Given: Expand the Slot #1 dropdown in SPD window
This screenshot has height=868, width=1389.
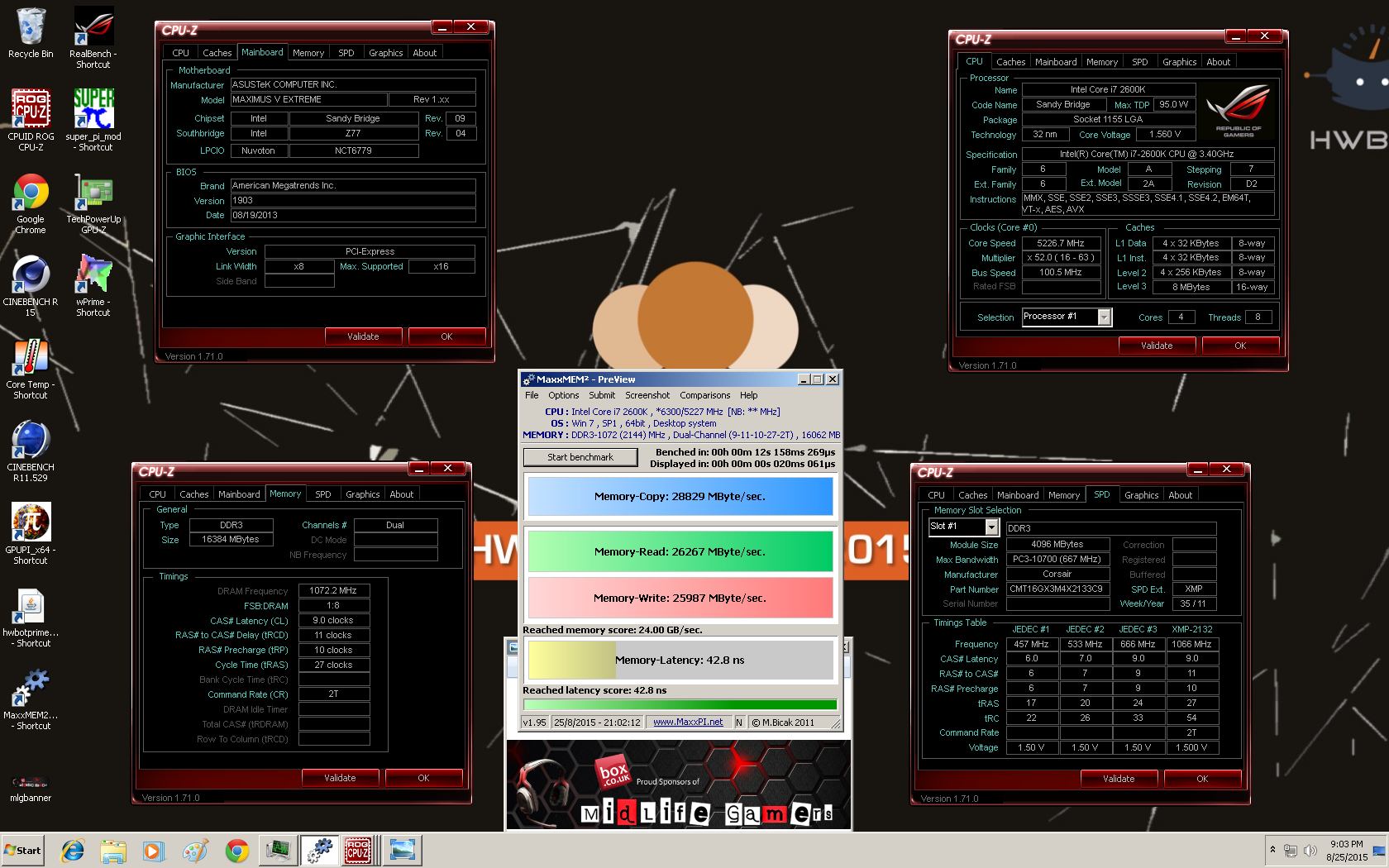Looking at the screenshot, I should click(x=991, y=527).
